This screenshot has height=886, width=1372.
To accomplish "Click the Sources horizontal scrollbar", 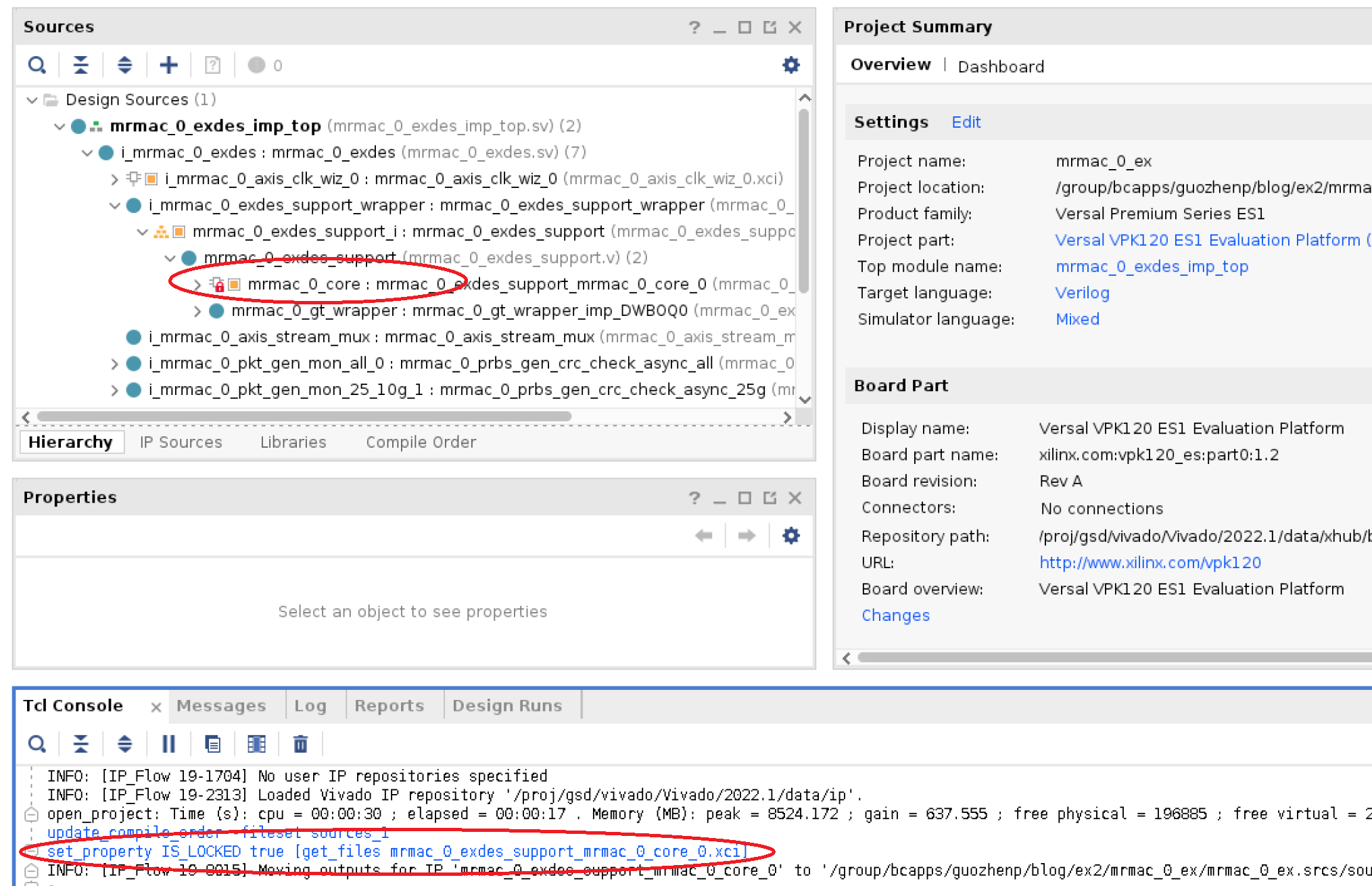I will pos(304,417).
